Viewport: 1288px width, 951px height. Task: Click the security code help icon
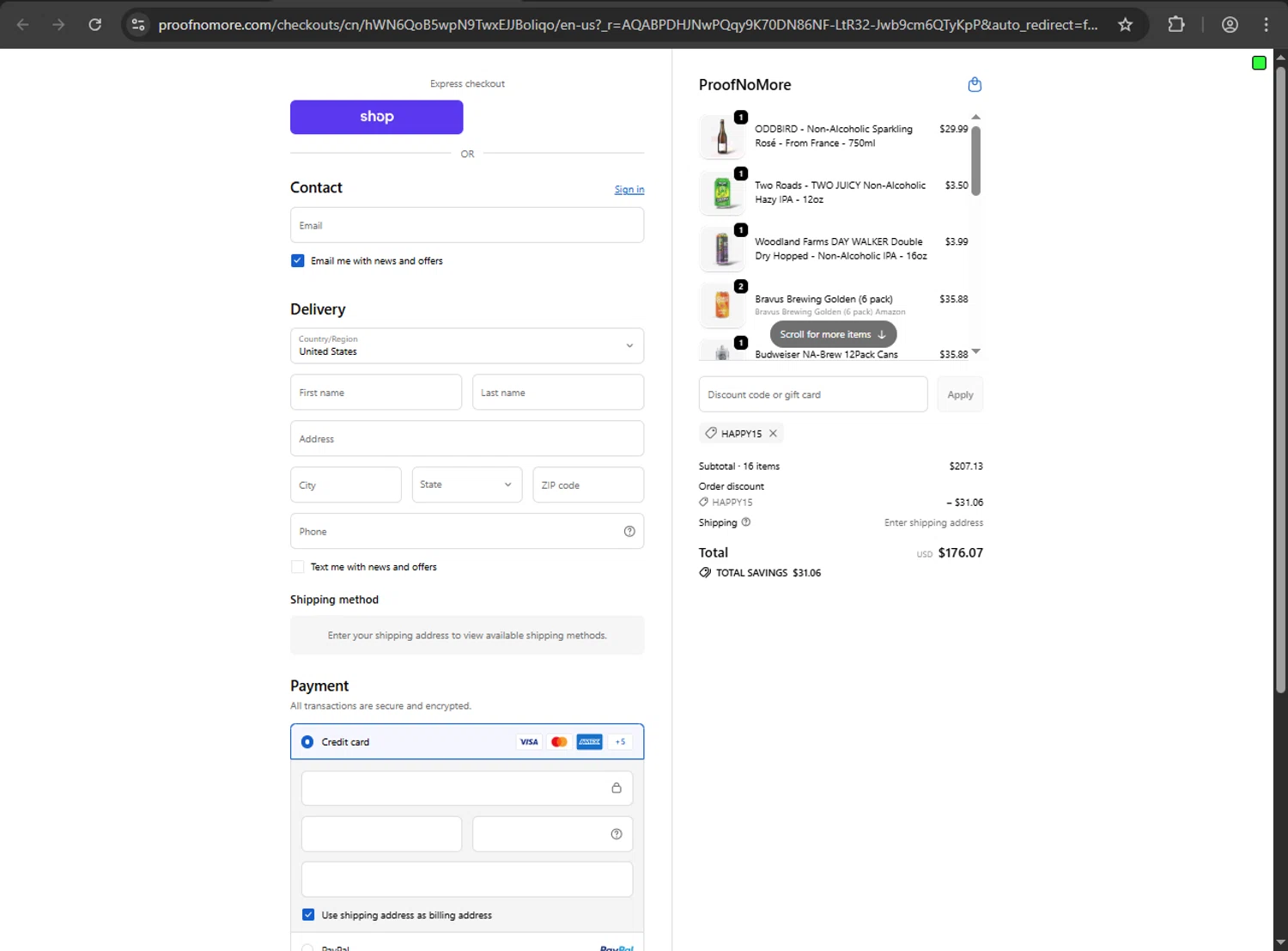pos(617,834)
